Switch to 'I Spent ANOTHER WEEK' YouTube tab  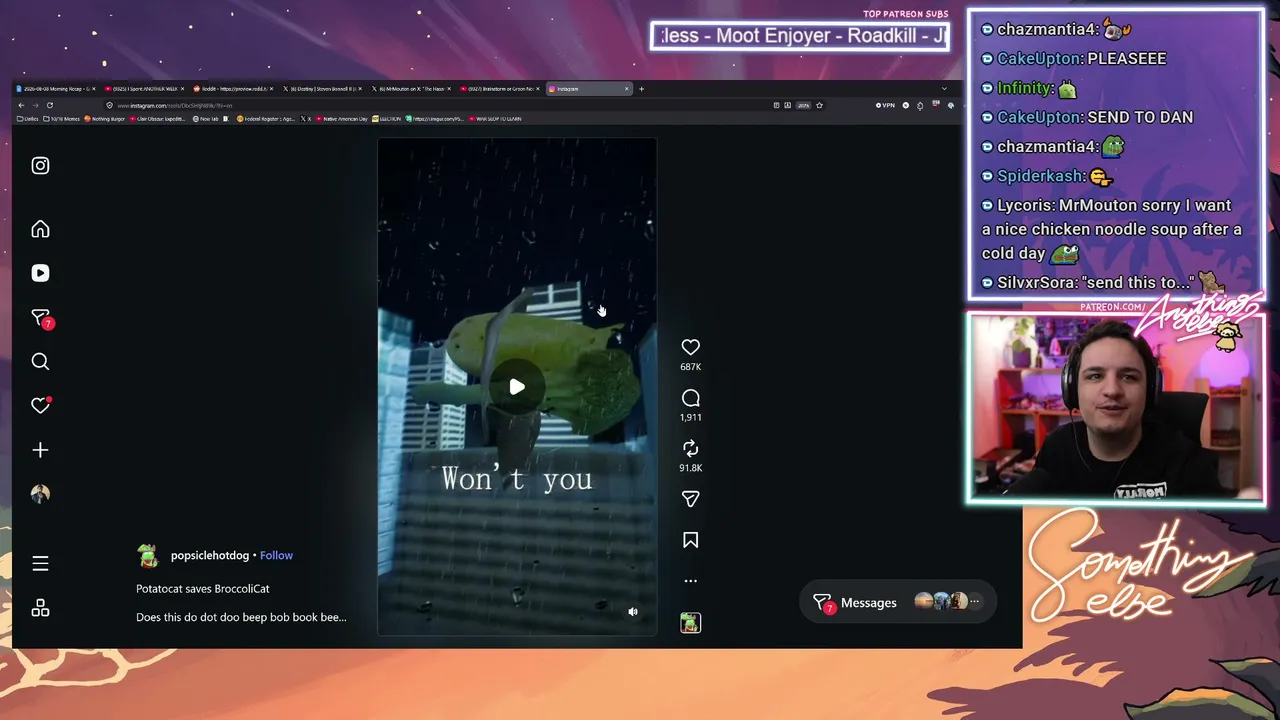click(x=145, y=89)
